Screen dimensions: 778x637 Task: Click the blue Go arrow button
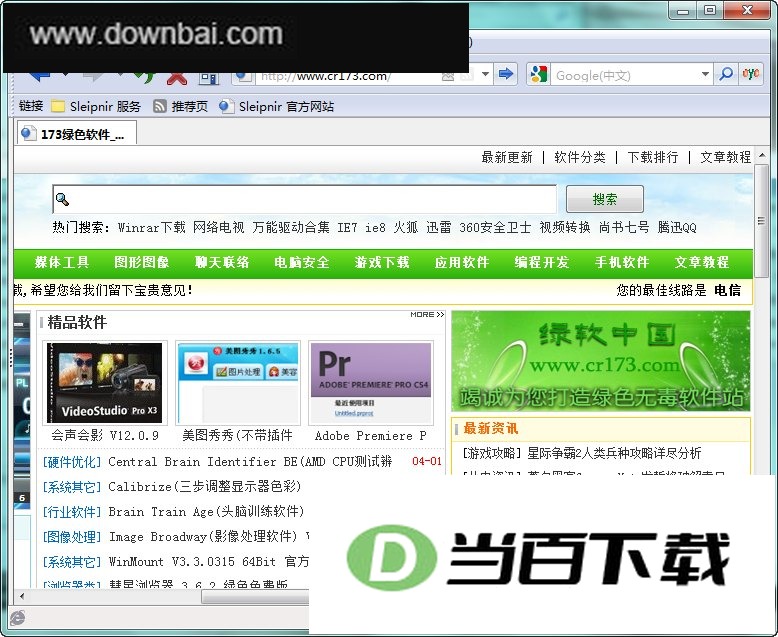tap(506, 74)
